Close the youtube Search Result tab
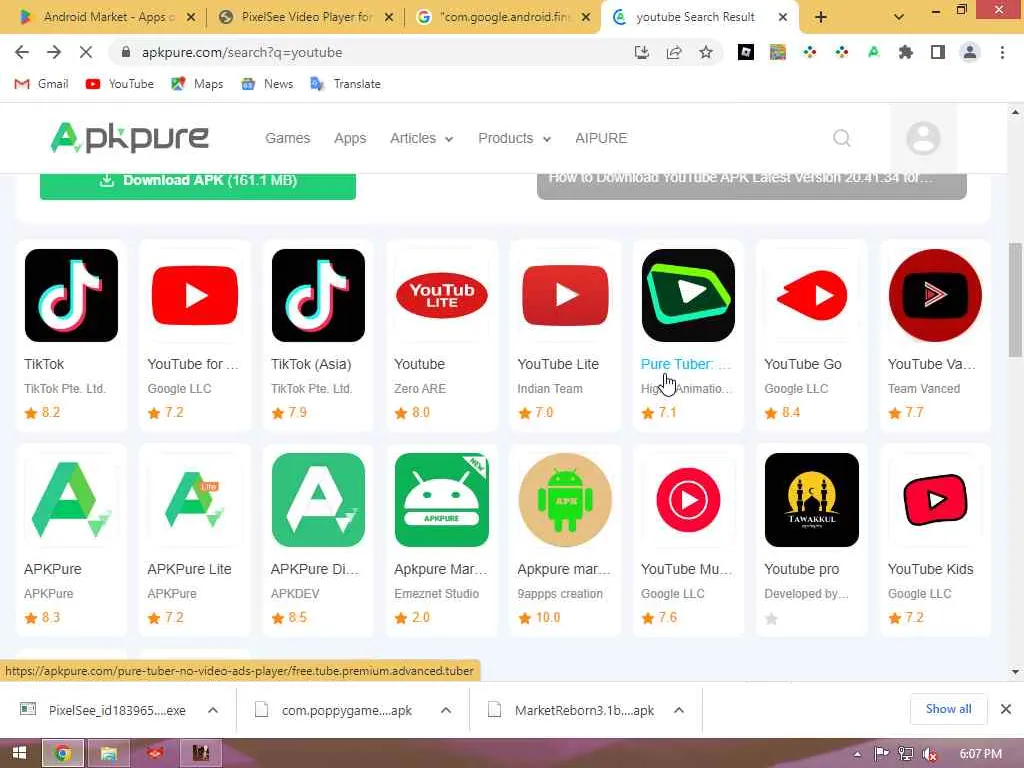Viewport: 1024px width, 768px height. pos(783,18)
